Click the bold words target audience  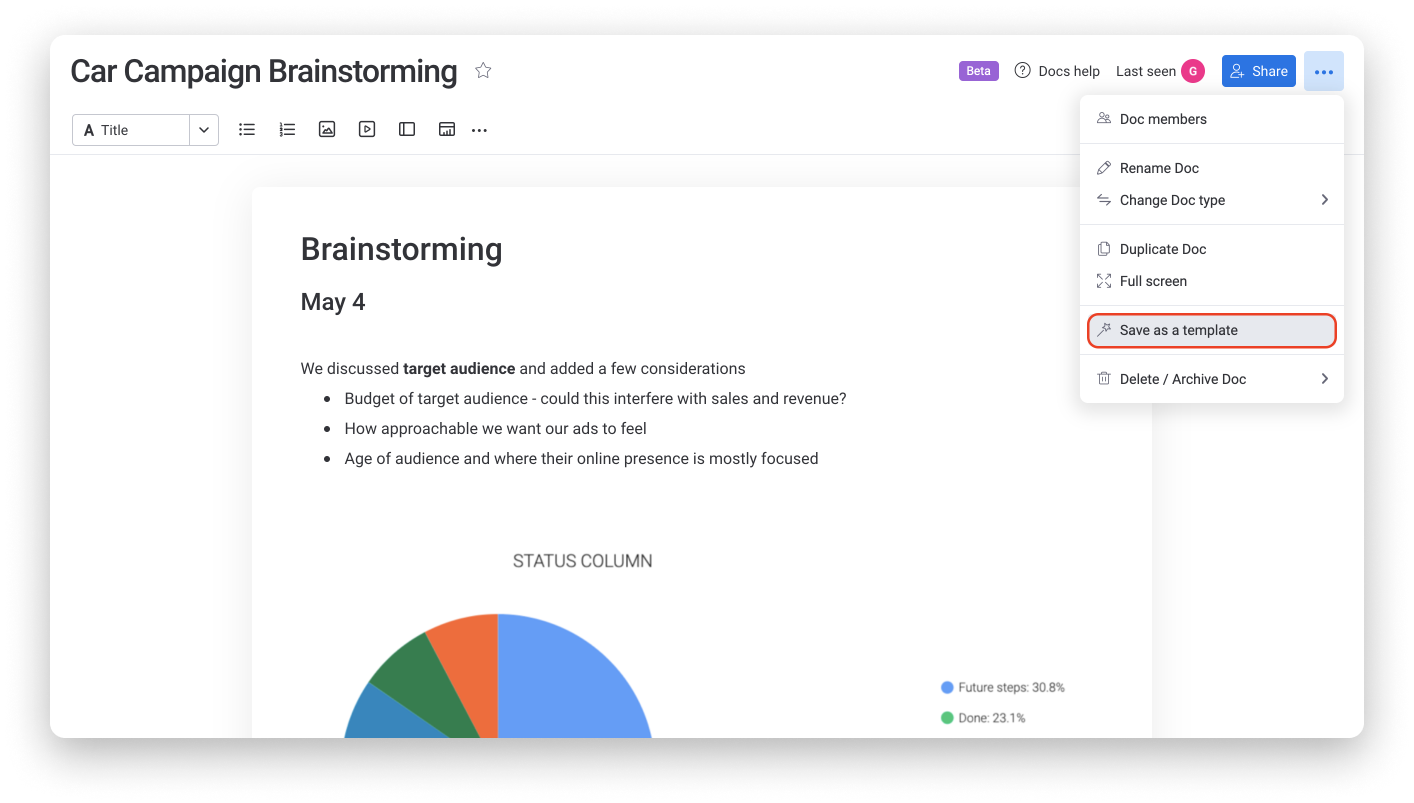point(459,368)
